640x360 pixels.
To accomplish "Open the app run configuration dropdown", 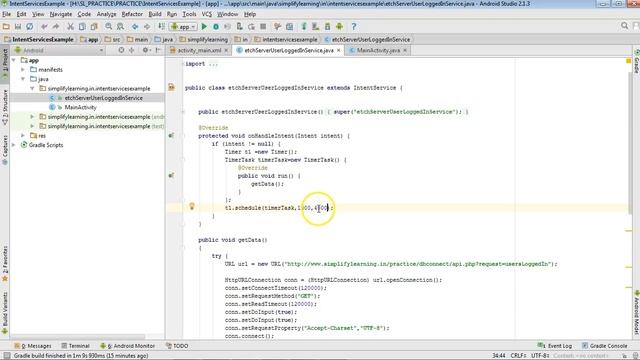I will (x=184, y=27).
